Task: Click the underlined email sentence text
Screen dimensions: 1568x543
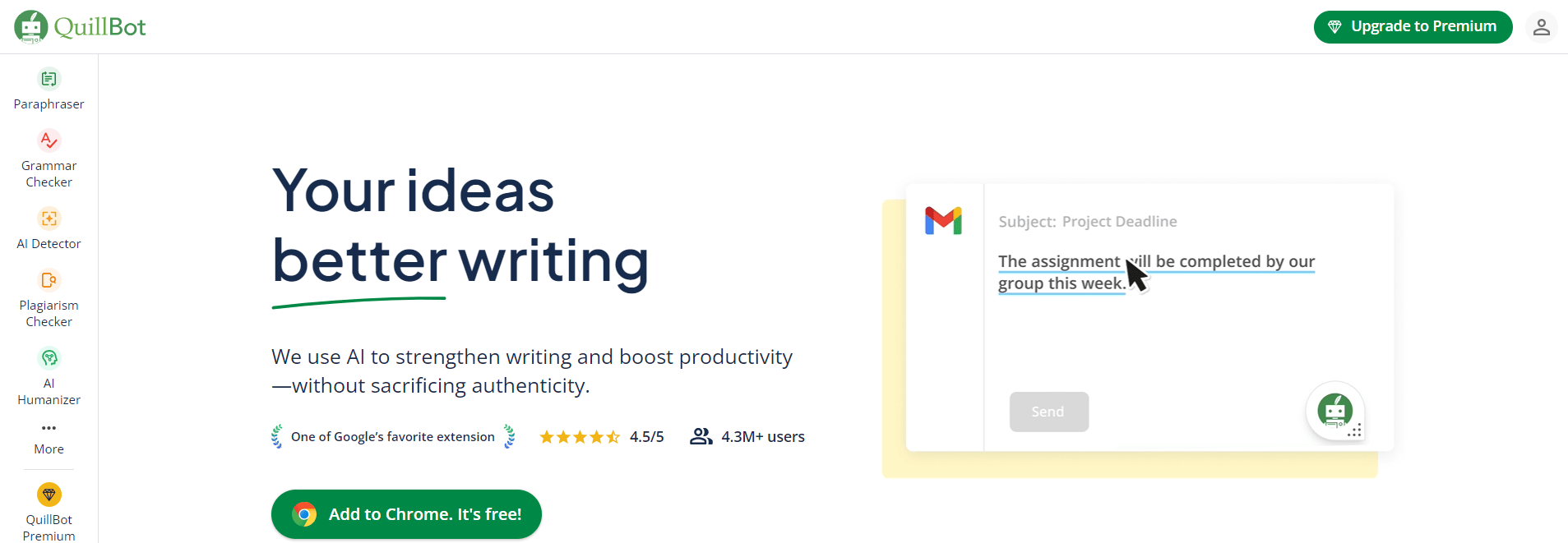Action: (x=1155, y=262)
